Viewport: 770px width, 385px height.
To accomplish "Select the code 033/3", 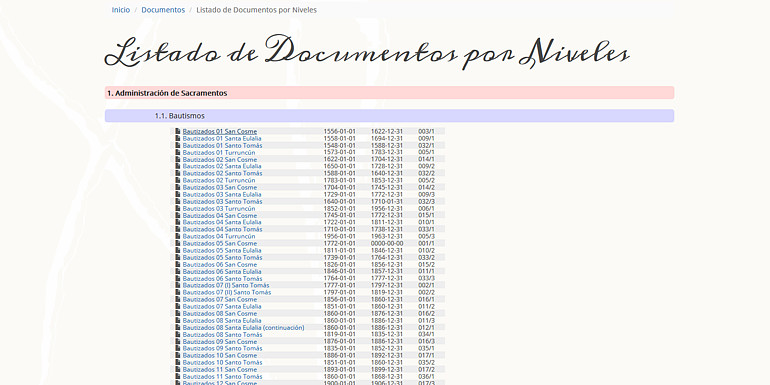I will coord(426,278).
